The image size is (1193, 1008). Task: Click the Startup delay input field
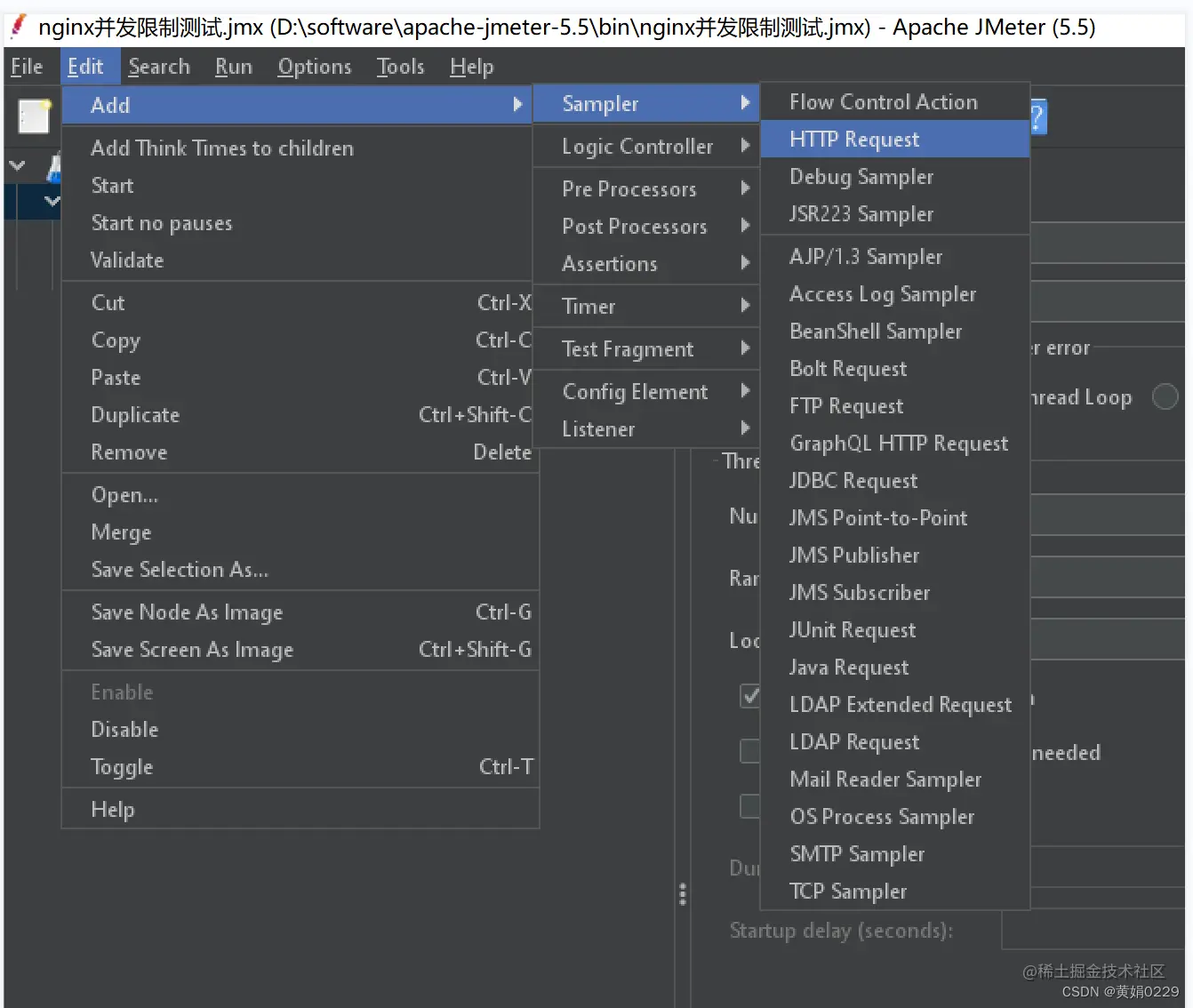pos(1093,931)
